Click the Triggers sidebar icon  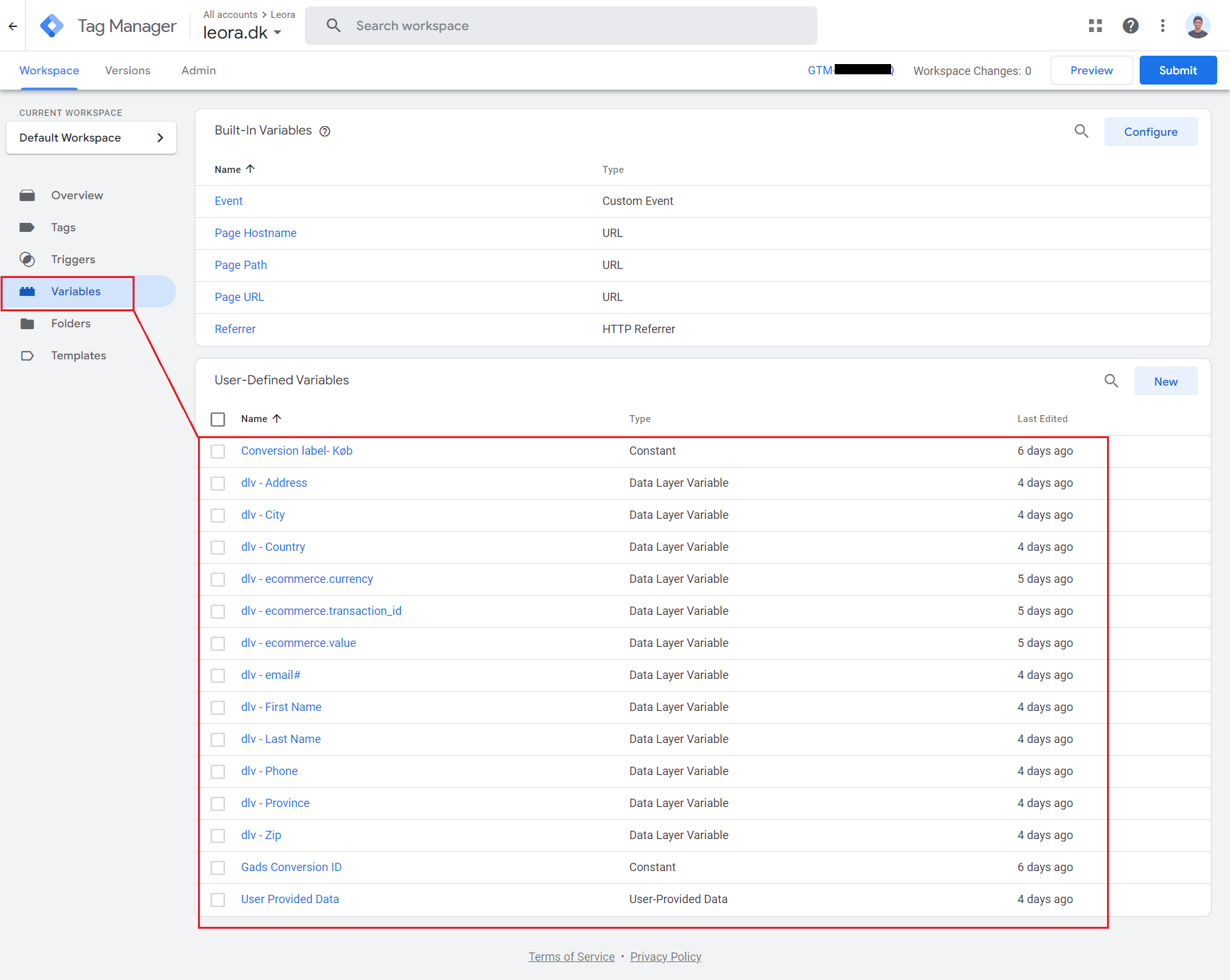(27, 259)
